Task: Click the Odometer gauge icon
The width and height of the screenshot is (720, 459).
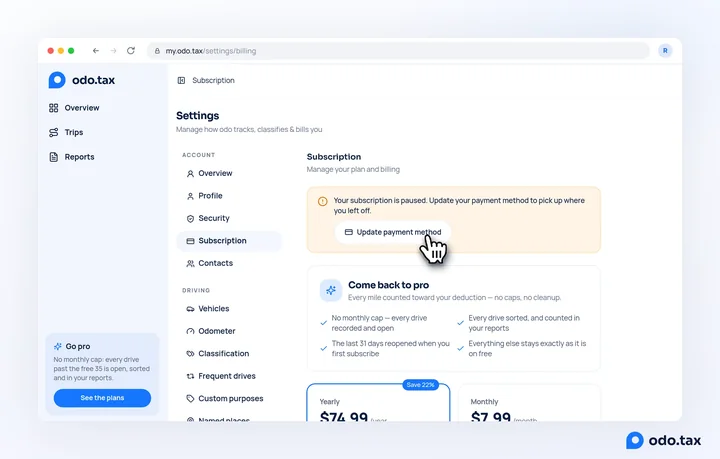Action: (190, 331)
